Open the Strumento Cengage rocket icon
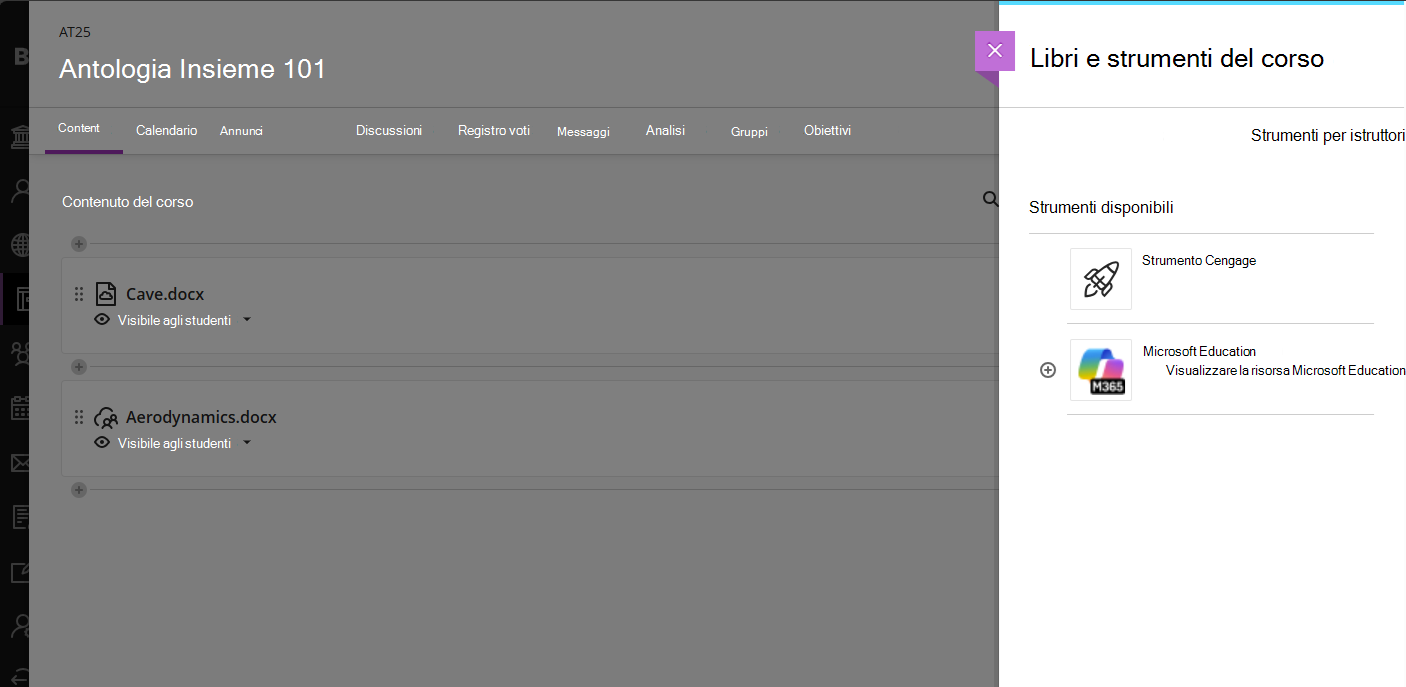Viewport: 1406px width, 687px height. click(x=1101, y=279)
